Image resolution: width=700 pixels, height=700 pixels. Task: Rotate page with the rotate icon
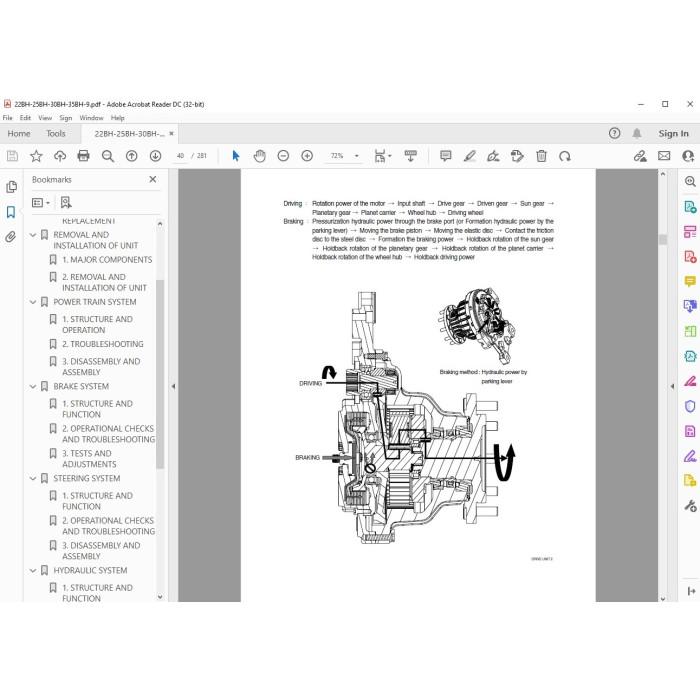pyautogui.click(x=565, y=156)
